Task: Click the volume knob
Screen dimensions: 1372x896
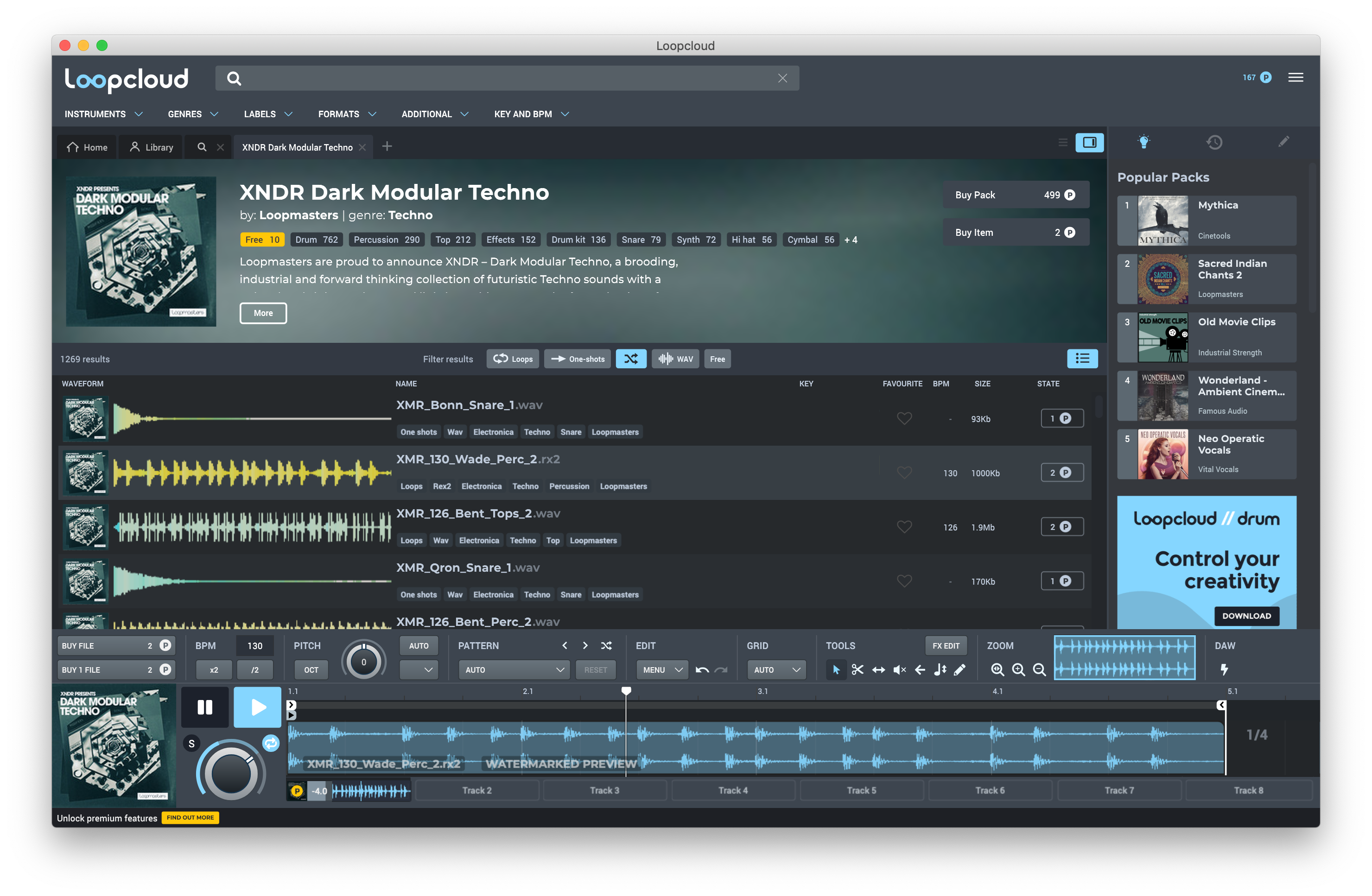Action: (x=230, y=773)
